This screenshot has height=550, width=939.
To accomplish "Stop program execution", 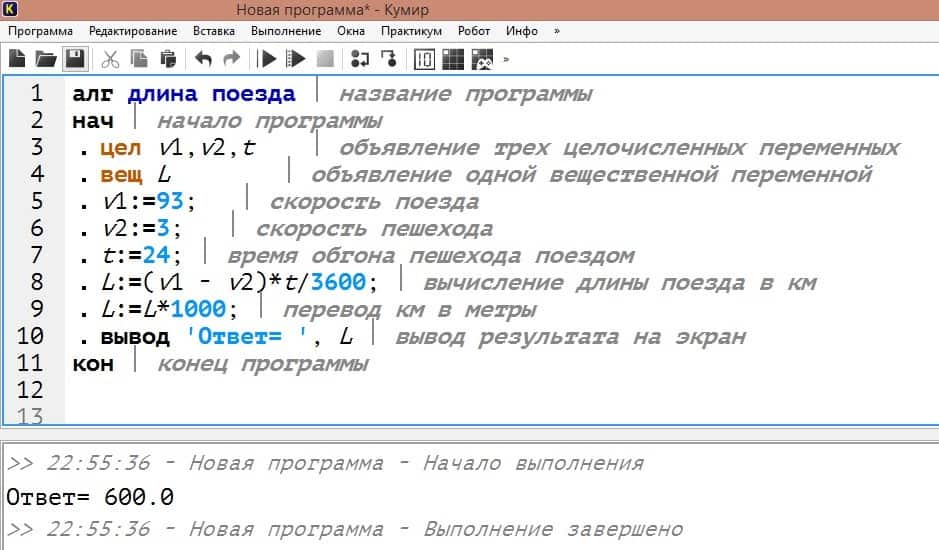I will (325, 59).
